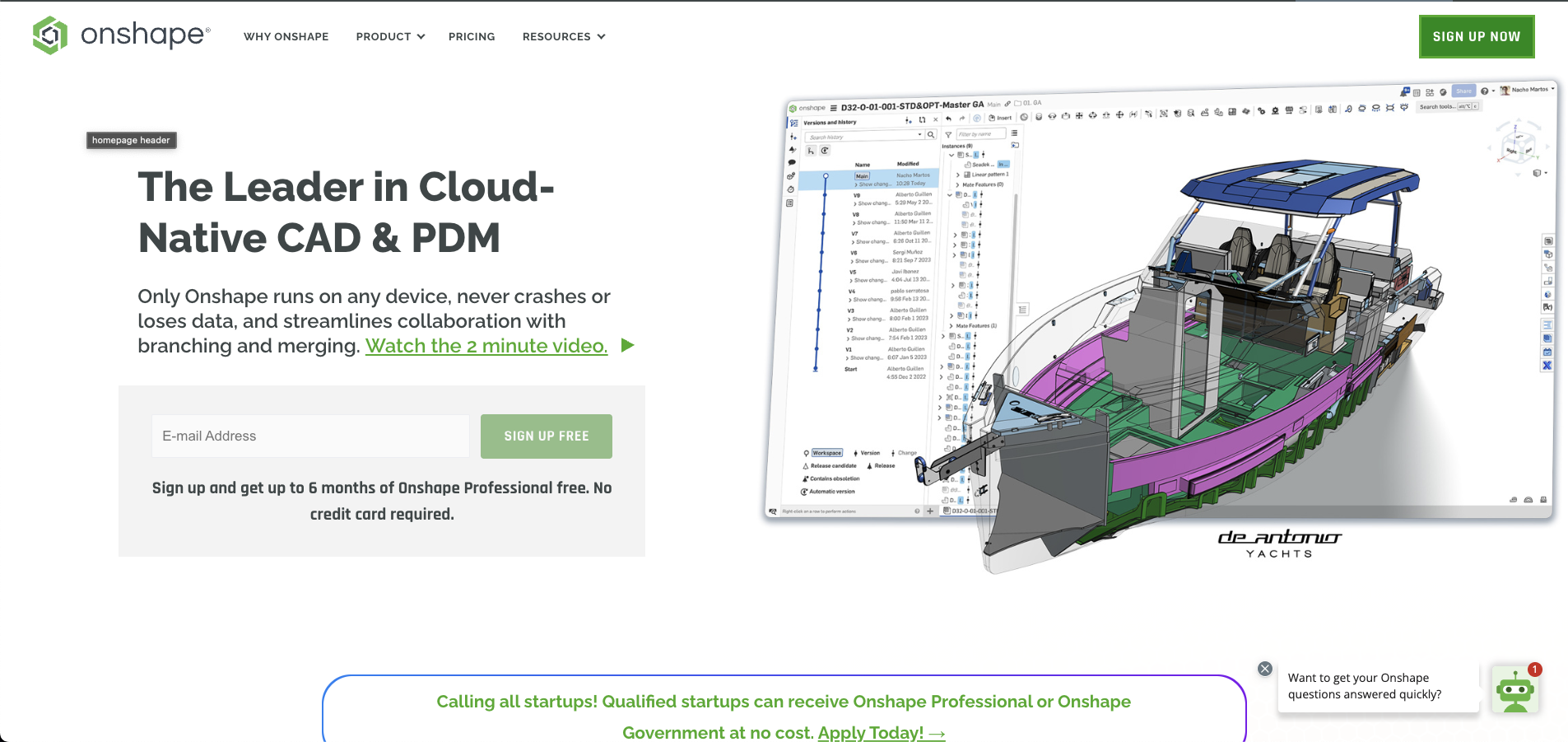Click the Sign Up Now button
This screenshot has height=742, width=1568.
pos(1477,36)
